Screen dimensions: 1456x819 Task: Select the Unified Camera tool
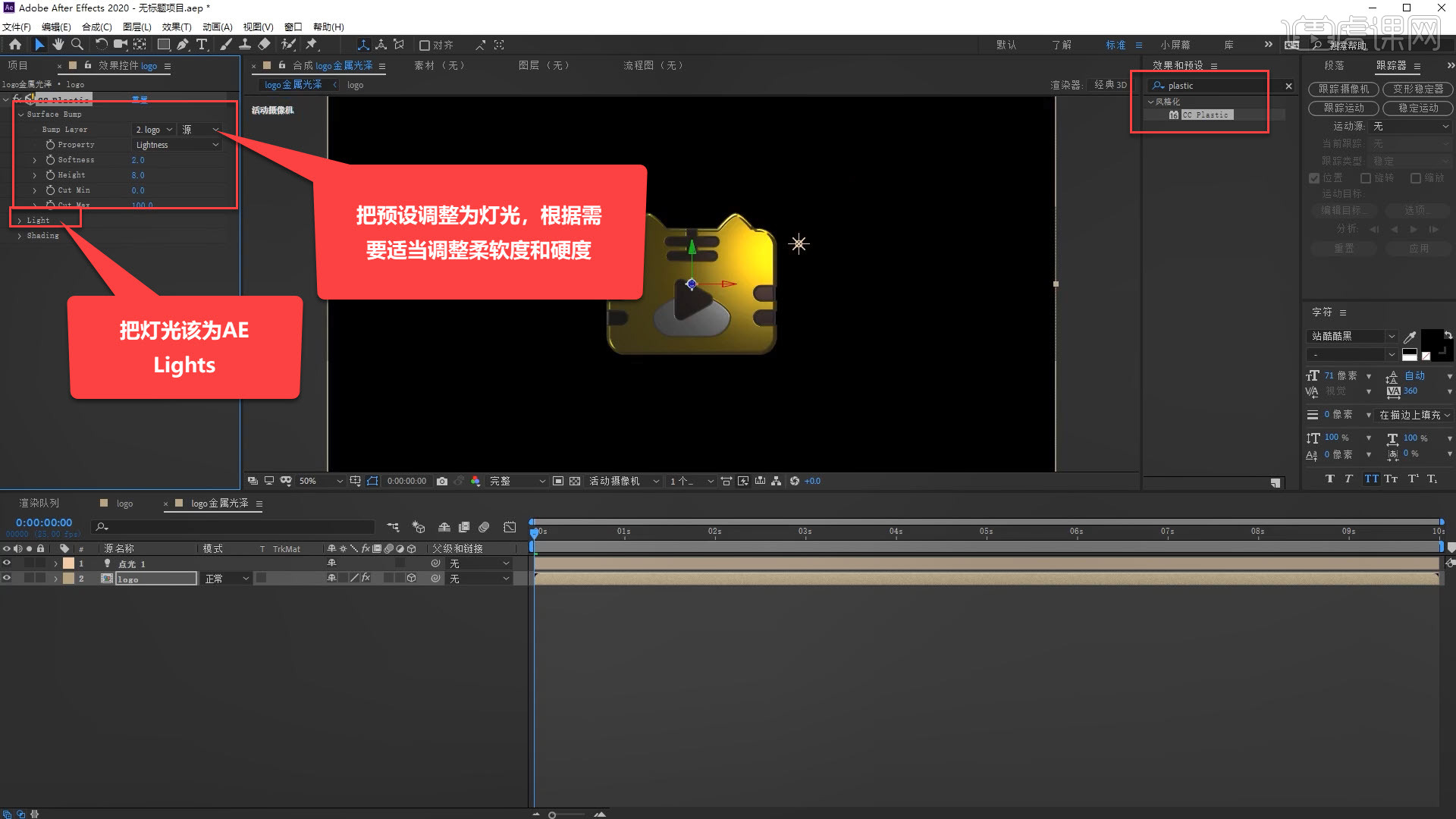coord(121,45)
